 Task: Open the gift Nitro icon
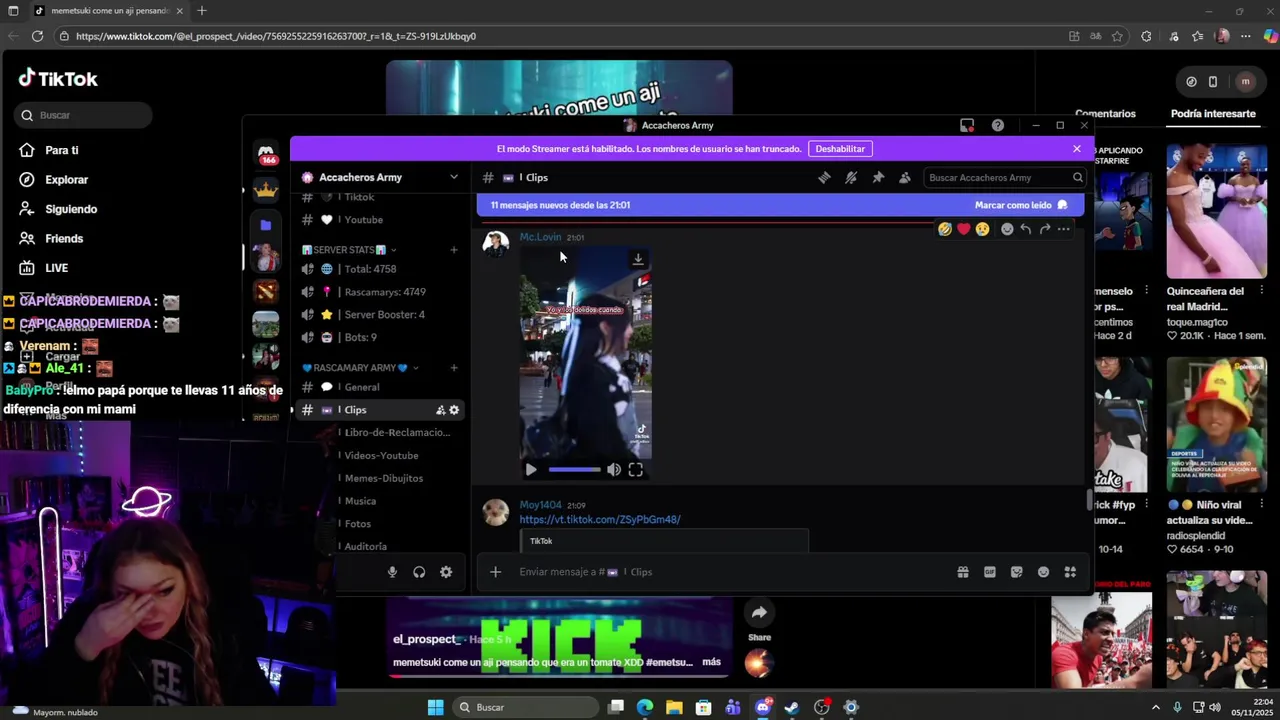(963, 572)
